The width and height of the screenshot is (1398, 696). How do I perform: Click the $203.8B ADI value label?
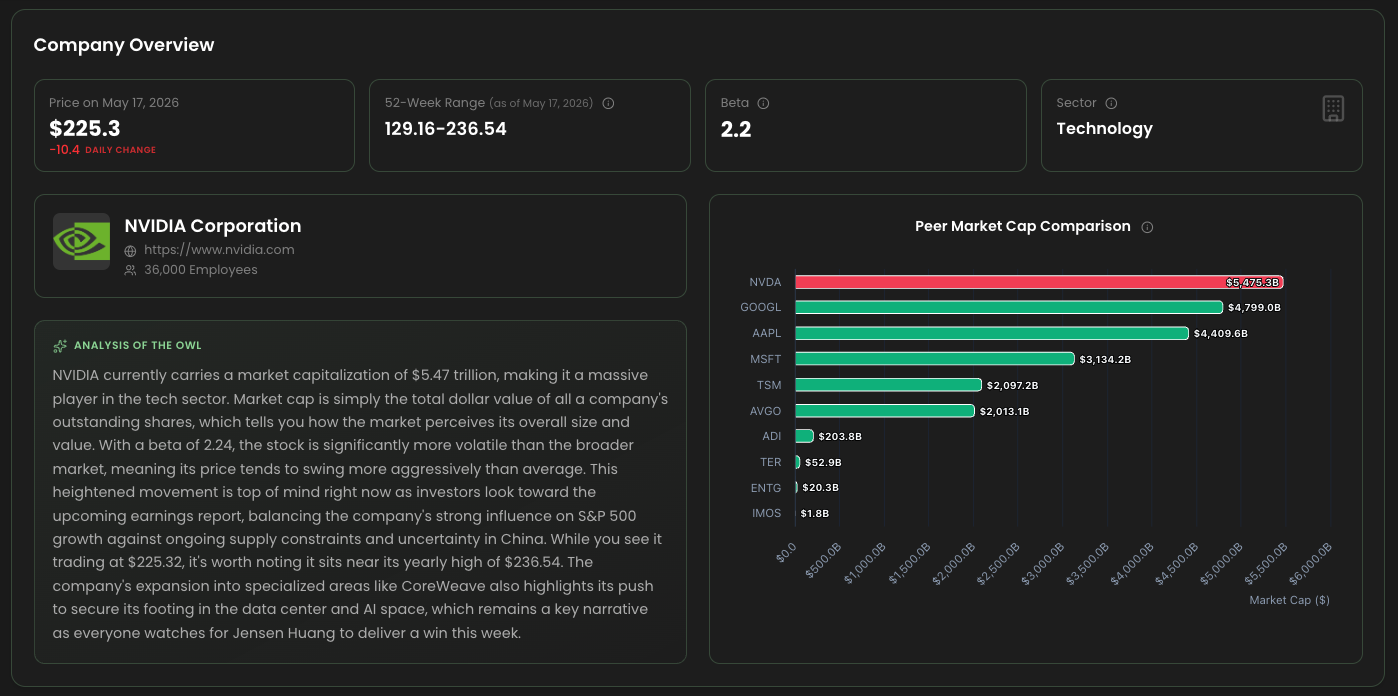840,437
